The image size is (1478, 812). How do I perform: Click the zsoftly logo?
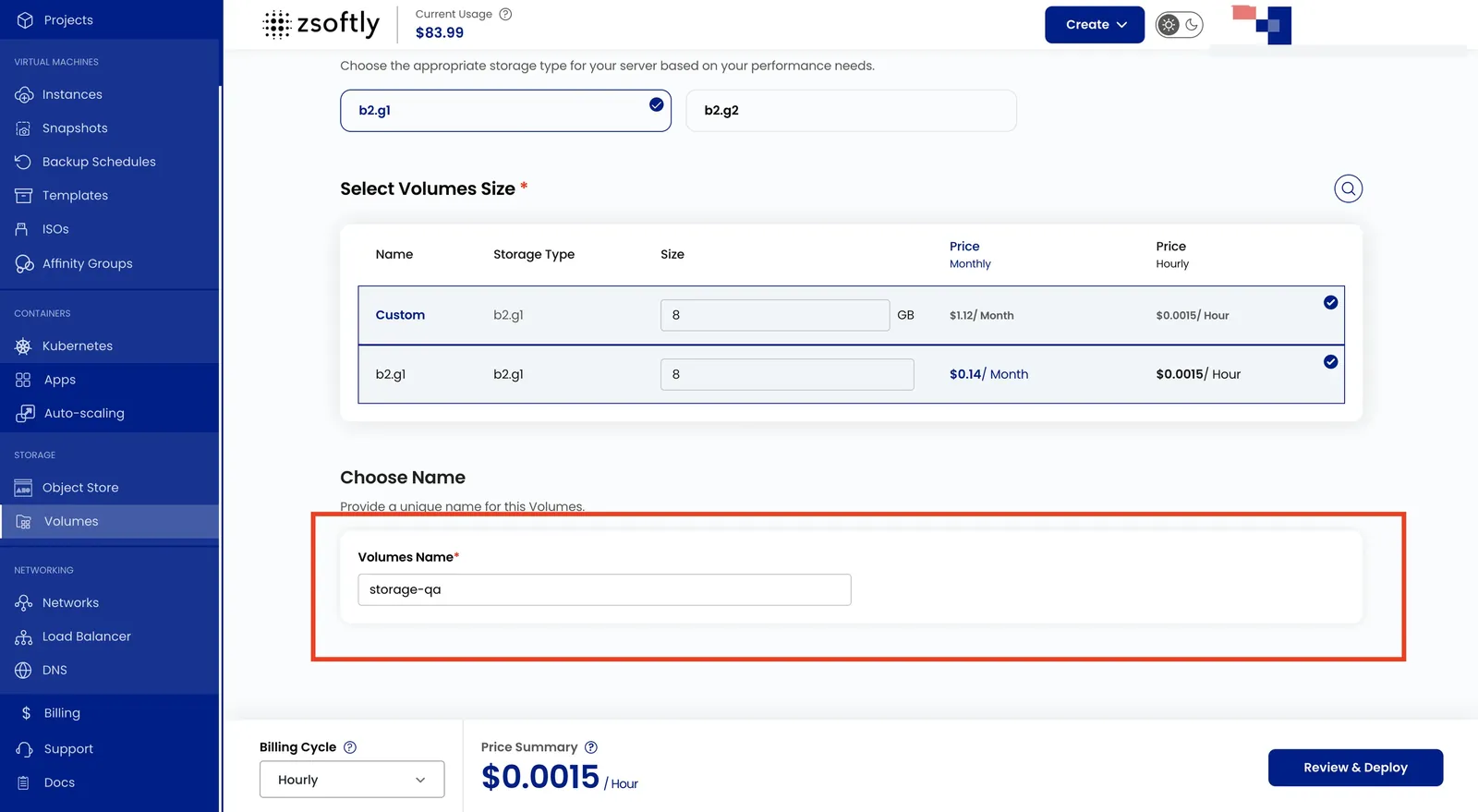pos(321,24)
